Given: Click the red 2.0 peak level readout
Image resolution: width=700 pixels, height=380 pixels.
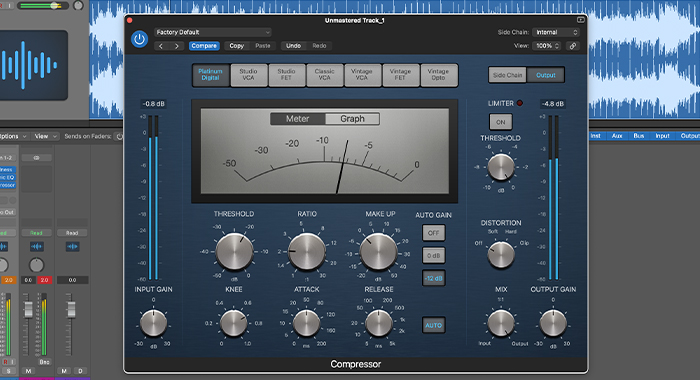Looking at the screenshot, I should pyautogui.click(x=44, y=280).
